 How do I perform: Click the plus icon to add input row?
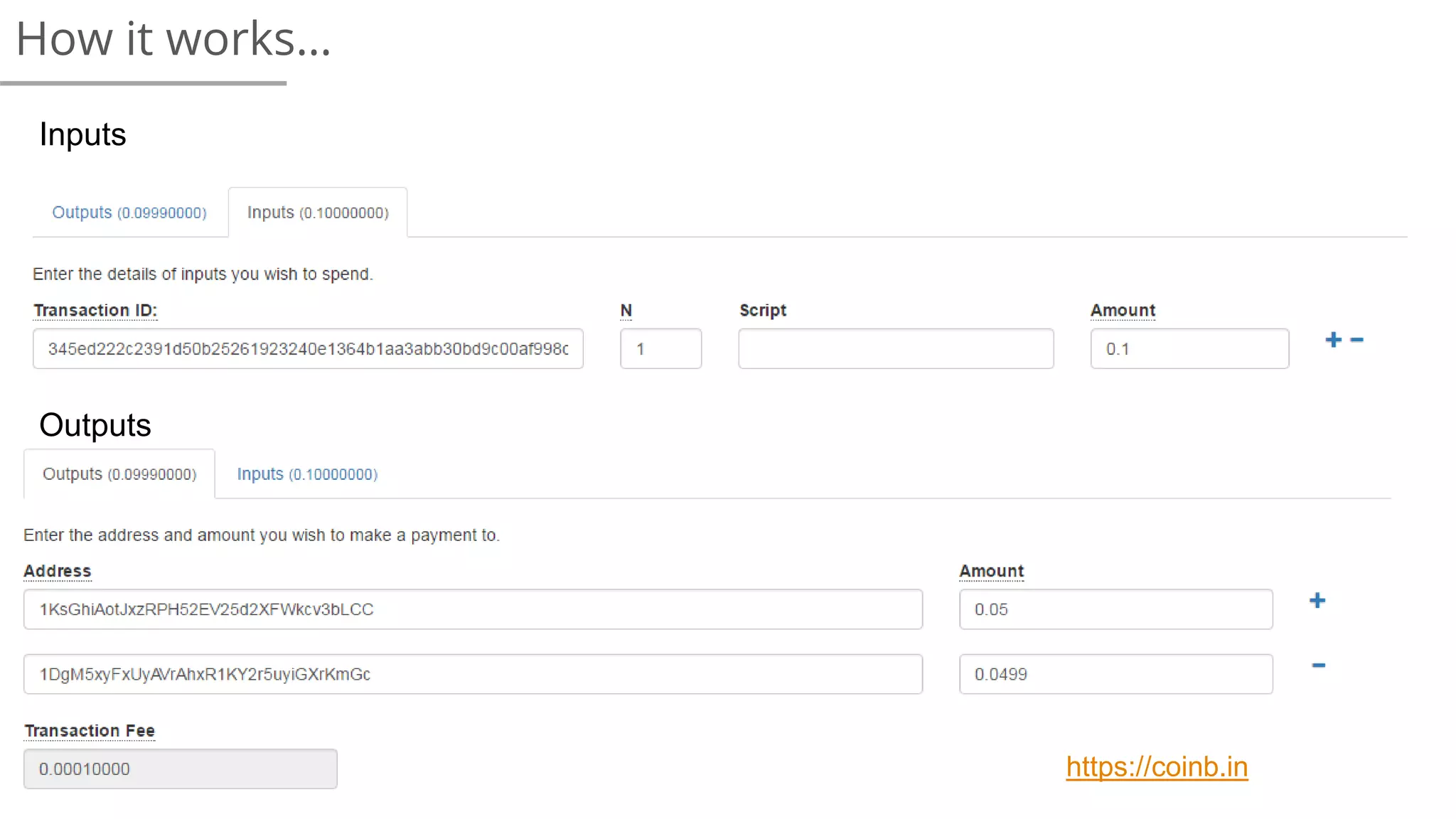(1333, 340)
